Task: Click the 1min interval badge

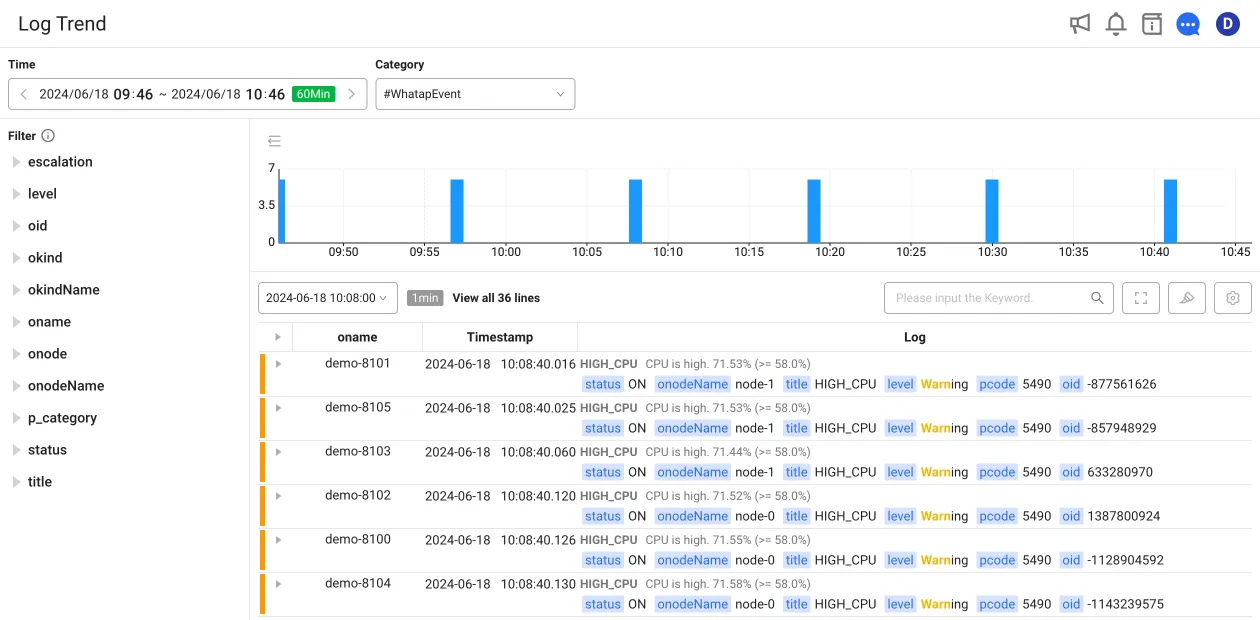Action: [x=425, y=298]
